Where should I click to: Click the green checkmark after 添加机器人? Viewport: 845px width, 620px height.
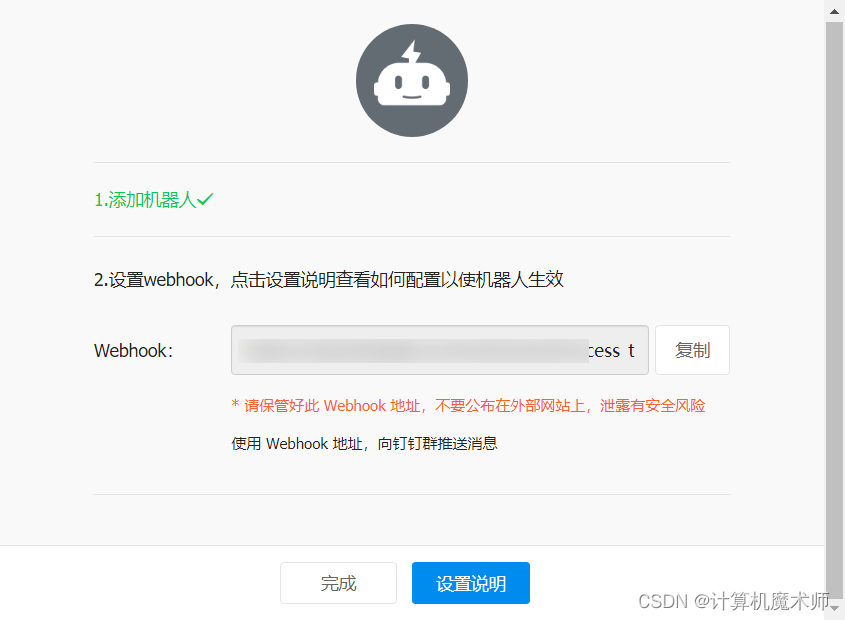205,199
